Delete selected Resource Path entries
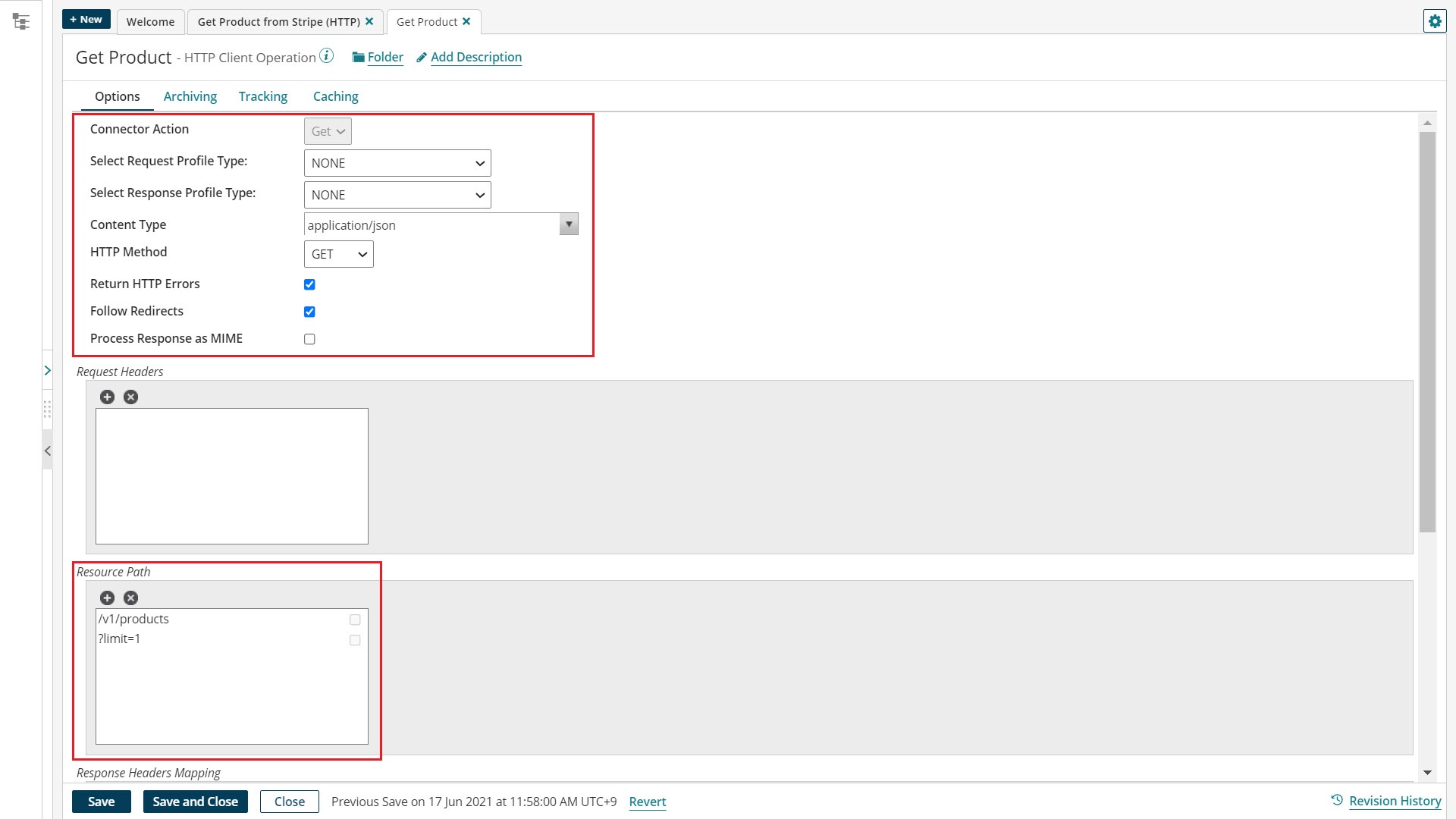Screen dimensions: 1456x819 pos(130,598)
